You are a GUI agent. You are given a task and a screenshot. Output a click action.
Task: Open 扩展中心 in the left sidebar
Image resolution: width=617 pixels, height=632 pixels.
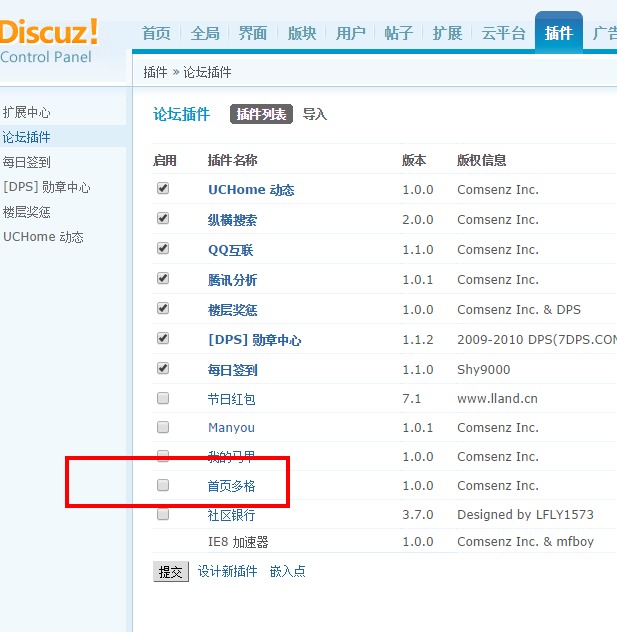coord(27,112)
